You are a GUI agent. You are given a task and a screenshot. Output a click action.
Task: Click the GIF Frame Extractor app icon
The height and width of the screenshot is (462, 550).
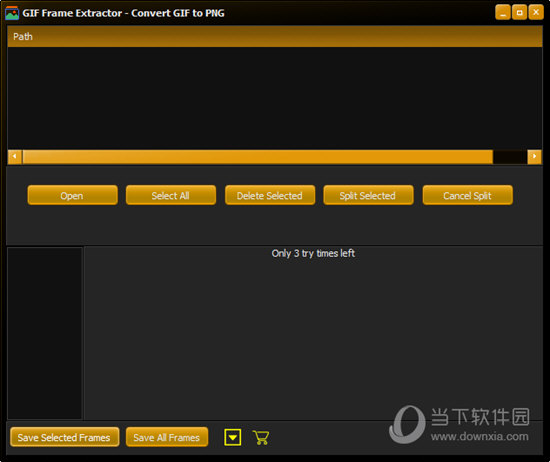pyautogui.click(x=12, y=13)
